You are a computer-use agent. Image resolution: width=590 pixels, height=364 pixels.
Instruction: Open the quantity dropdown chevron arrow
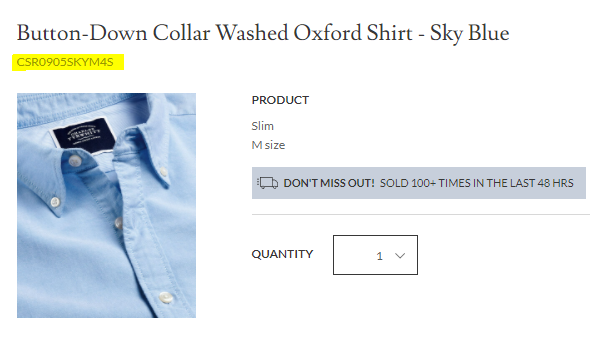tap(400, 256)
